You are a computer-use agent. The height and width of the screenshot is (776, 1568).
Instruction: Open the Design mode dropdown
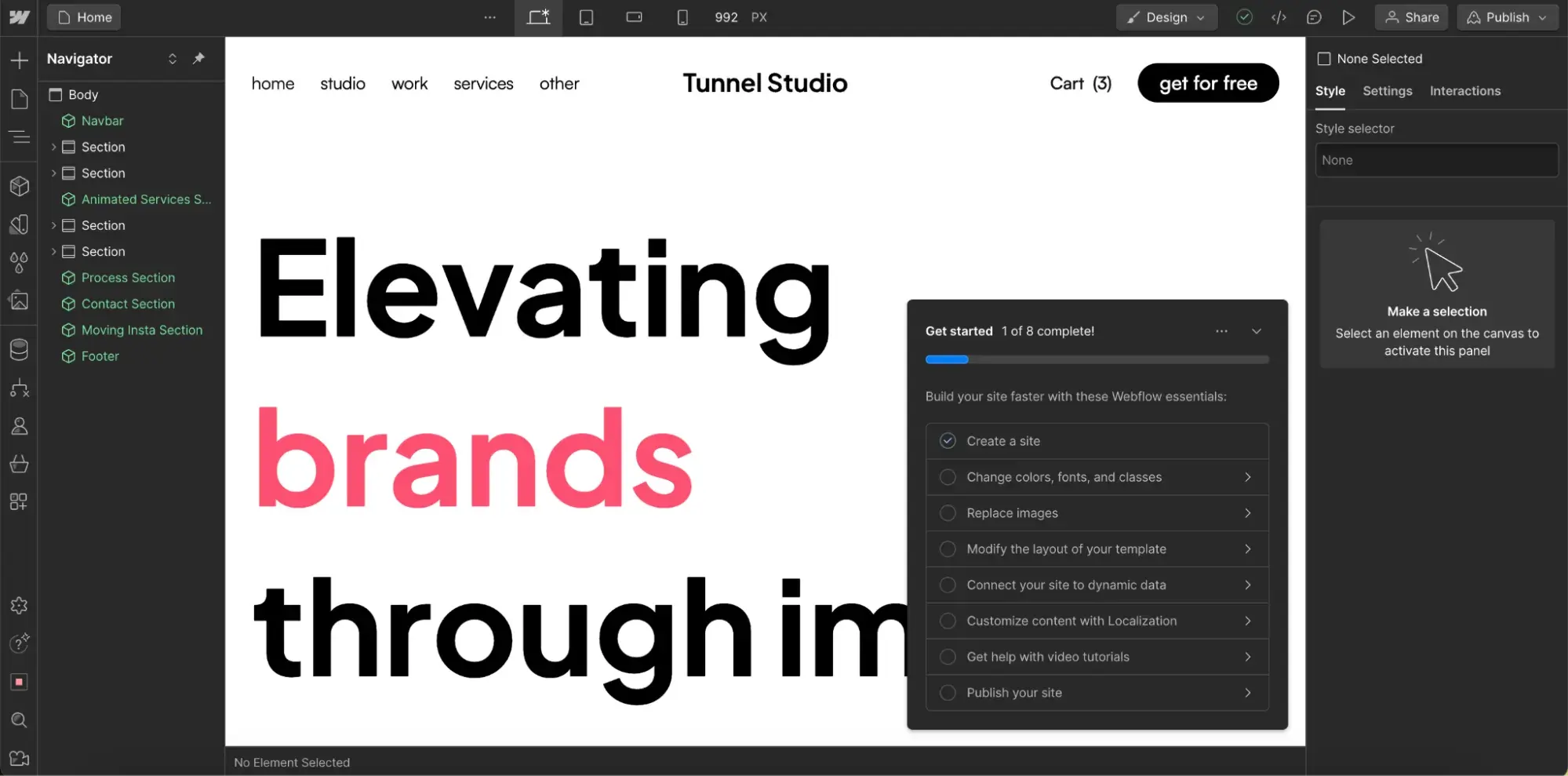coord(1166,17)
